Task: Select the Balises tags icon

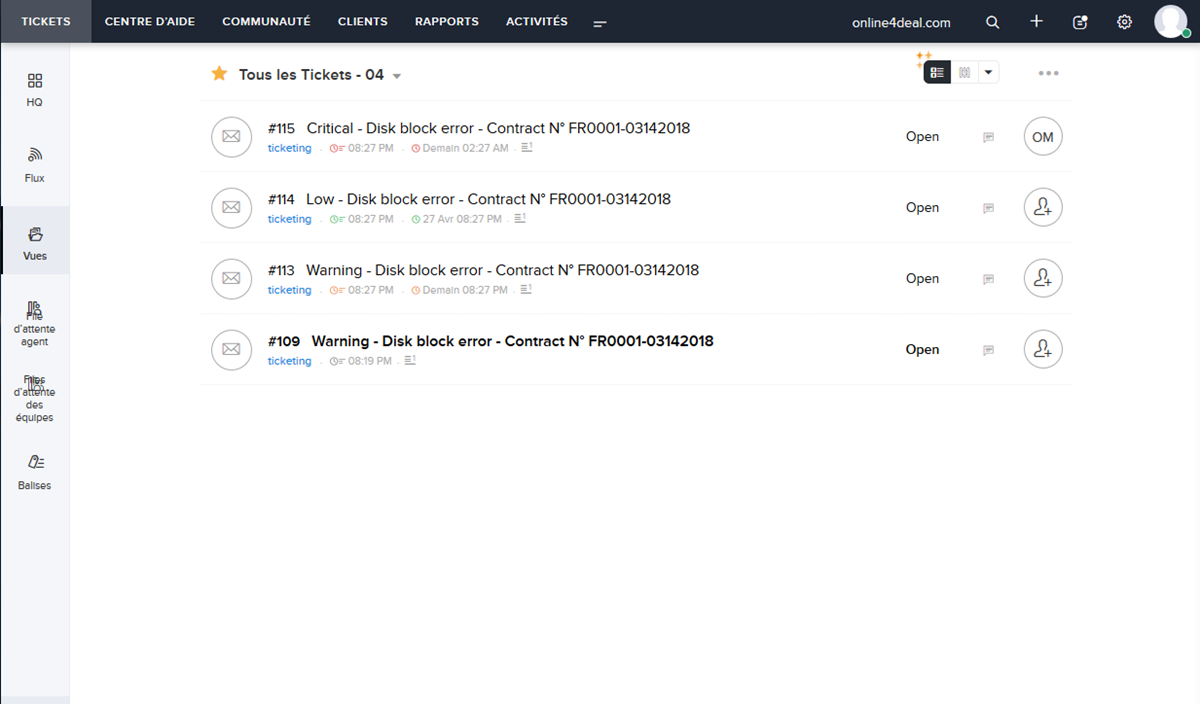Action: [34, 463]
